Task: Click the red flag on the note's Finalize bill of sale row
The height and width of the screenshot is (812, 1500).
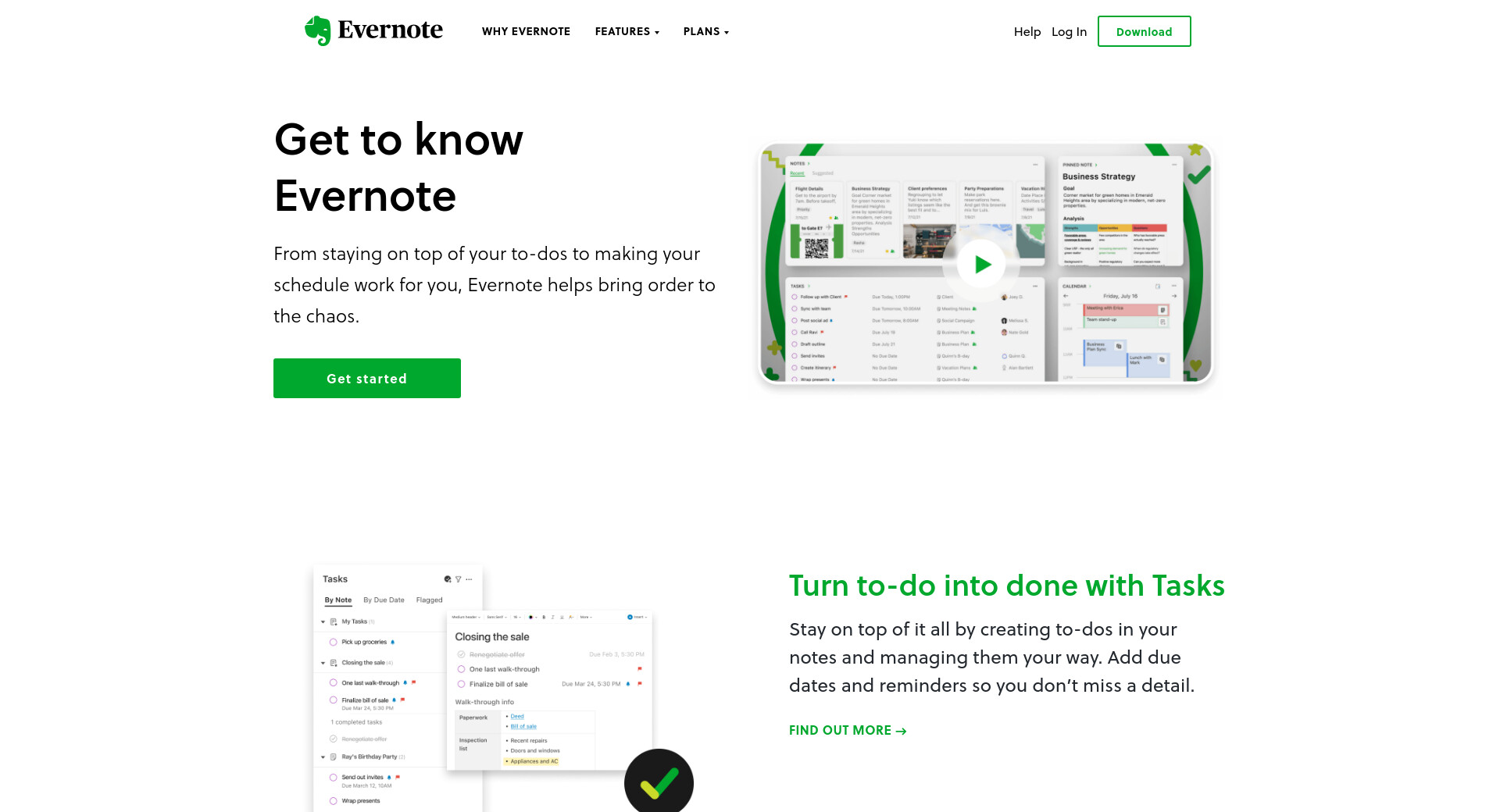Action: (639, 684)
